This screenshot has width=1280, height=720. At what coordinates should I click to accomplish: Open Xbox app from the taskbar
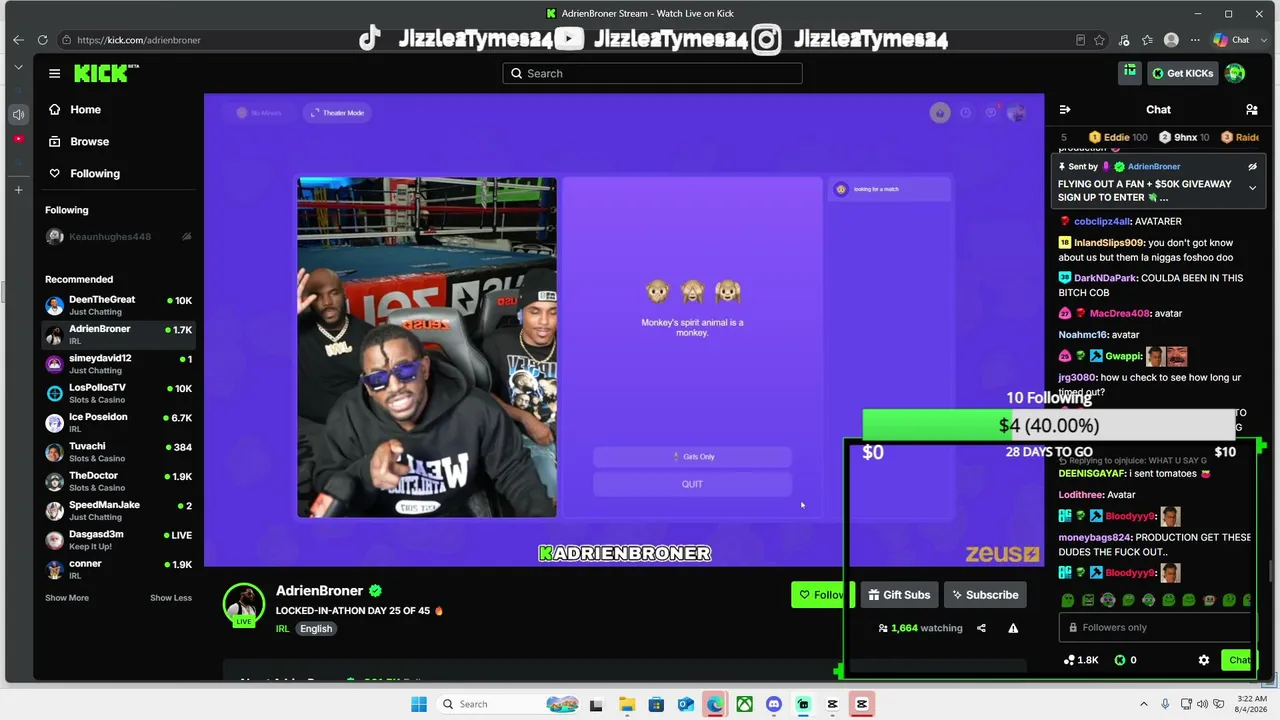point(744,704)
